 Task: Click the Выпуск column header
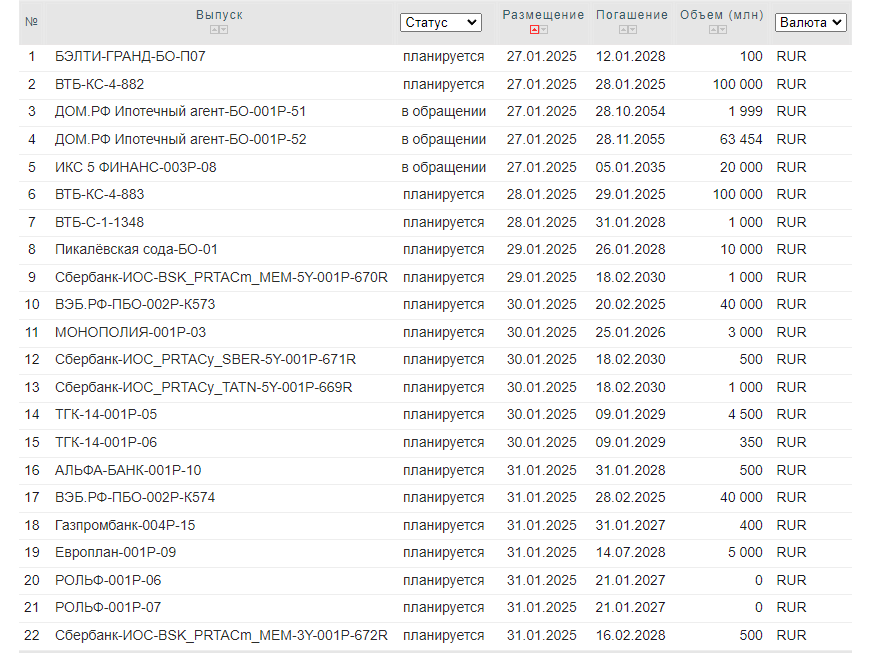click(x=219, y=15)
